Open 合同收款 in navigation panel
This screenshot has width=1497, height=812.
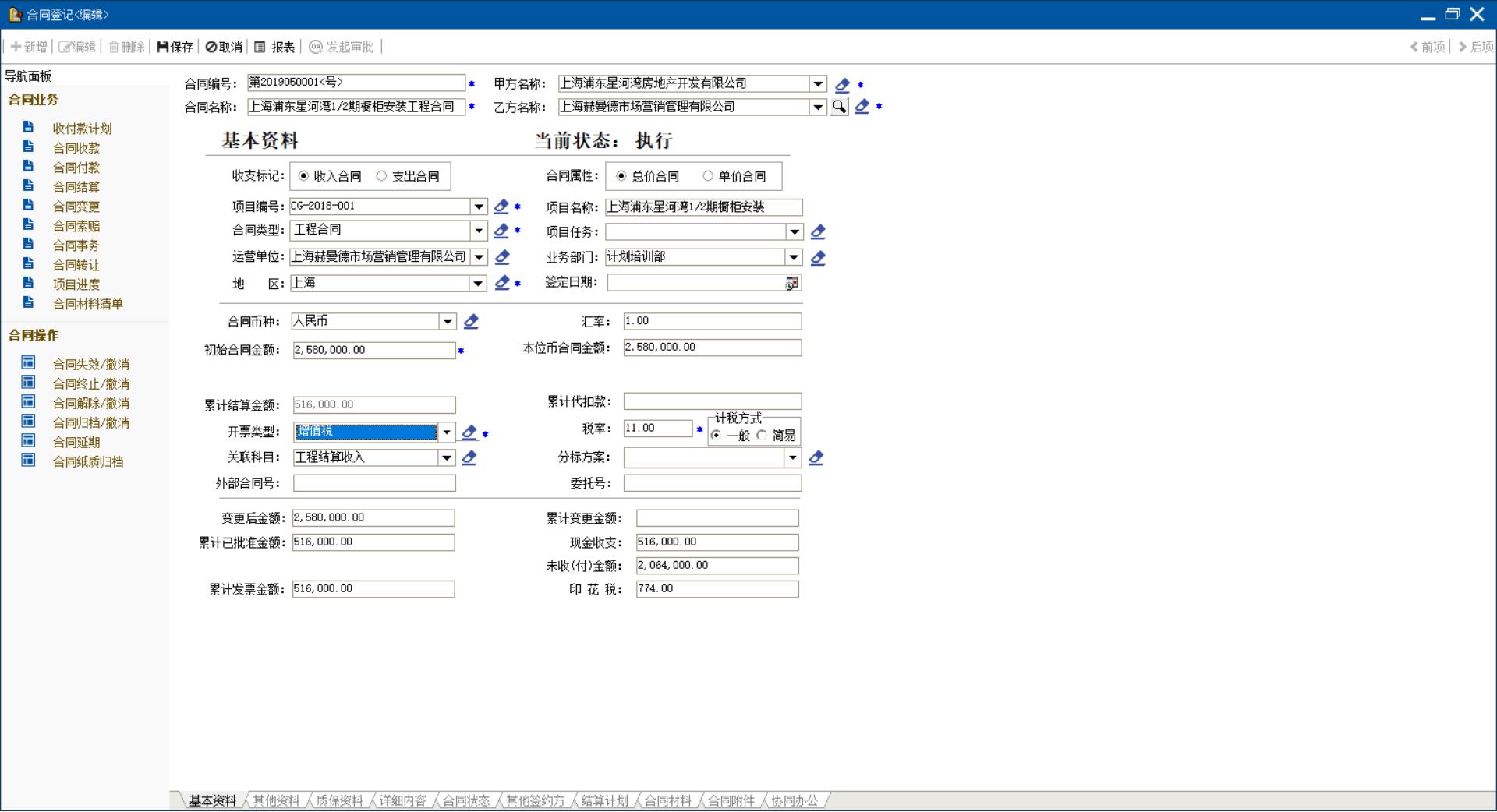coord(76,148)
